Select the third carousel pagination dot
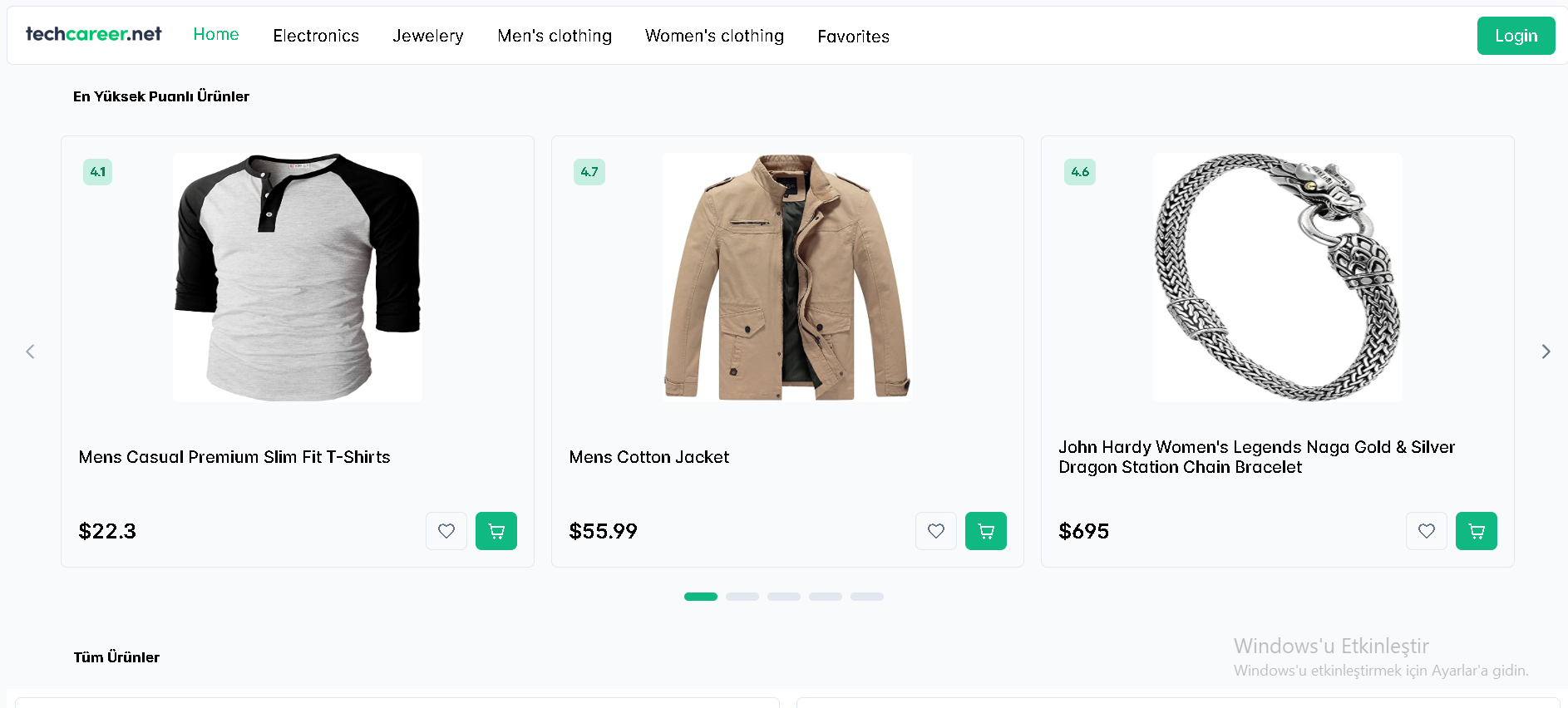The height and width of the screenshot is (708, 1568). 784,597
